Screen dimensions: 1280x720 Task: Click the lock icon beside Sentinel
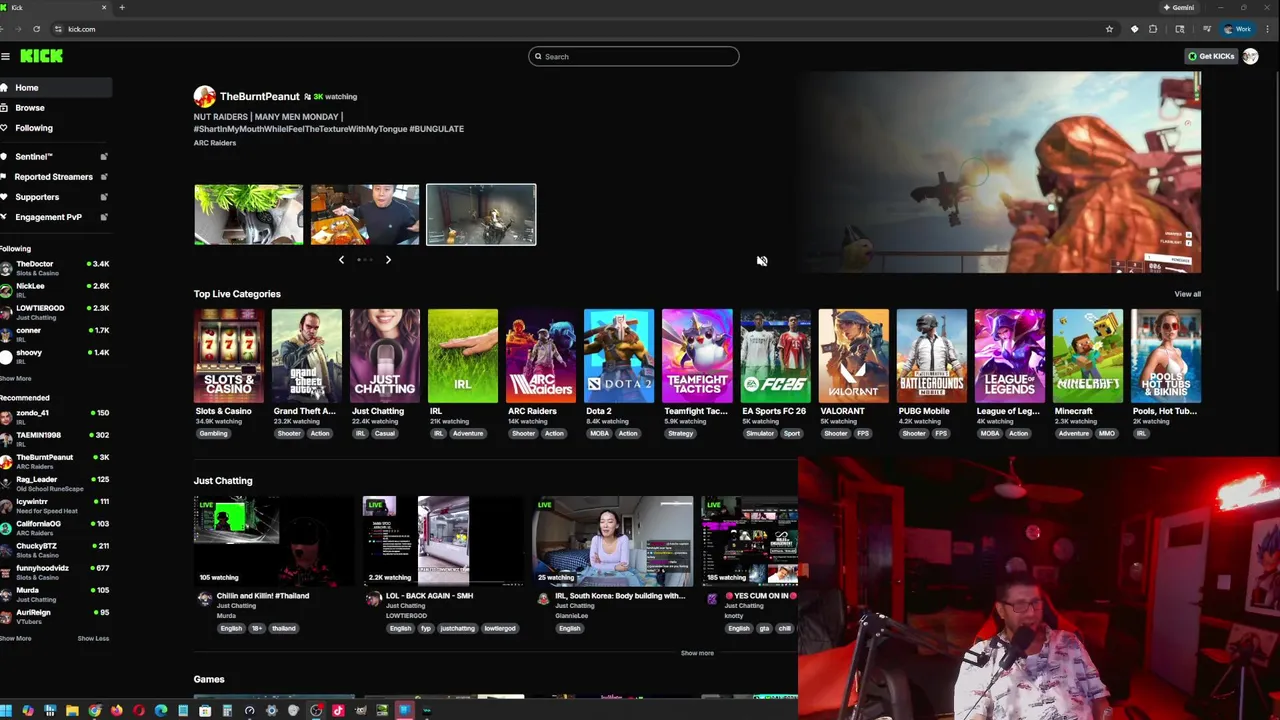point(104,157)
